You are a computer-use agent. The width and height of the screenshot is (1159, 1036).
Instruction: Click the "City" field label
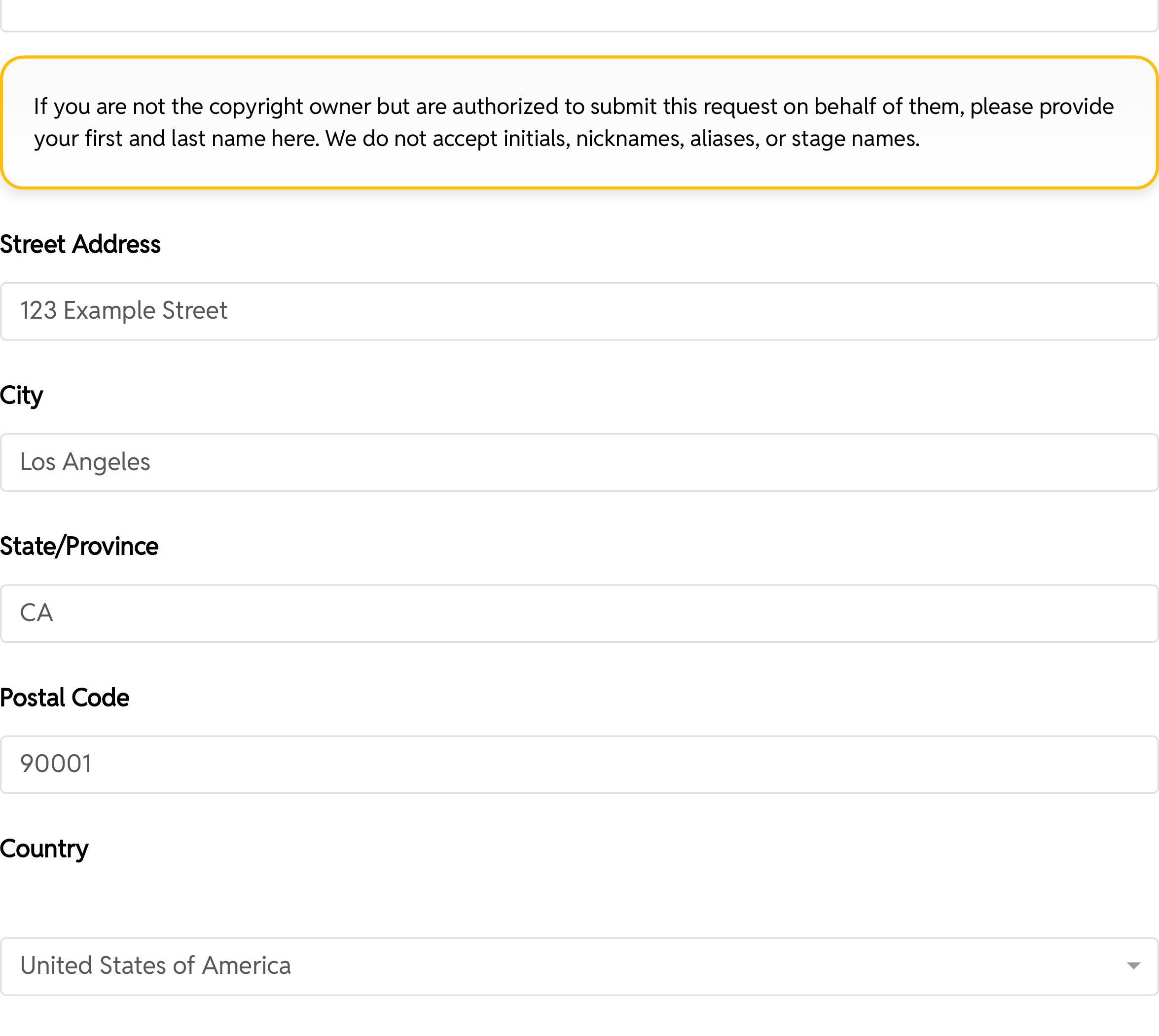point(22,395)
